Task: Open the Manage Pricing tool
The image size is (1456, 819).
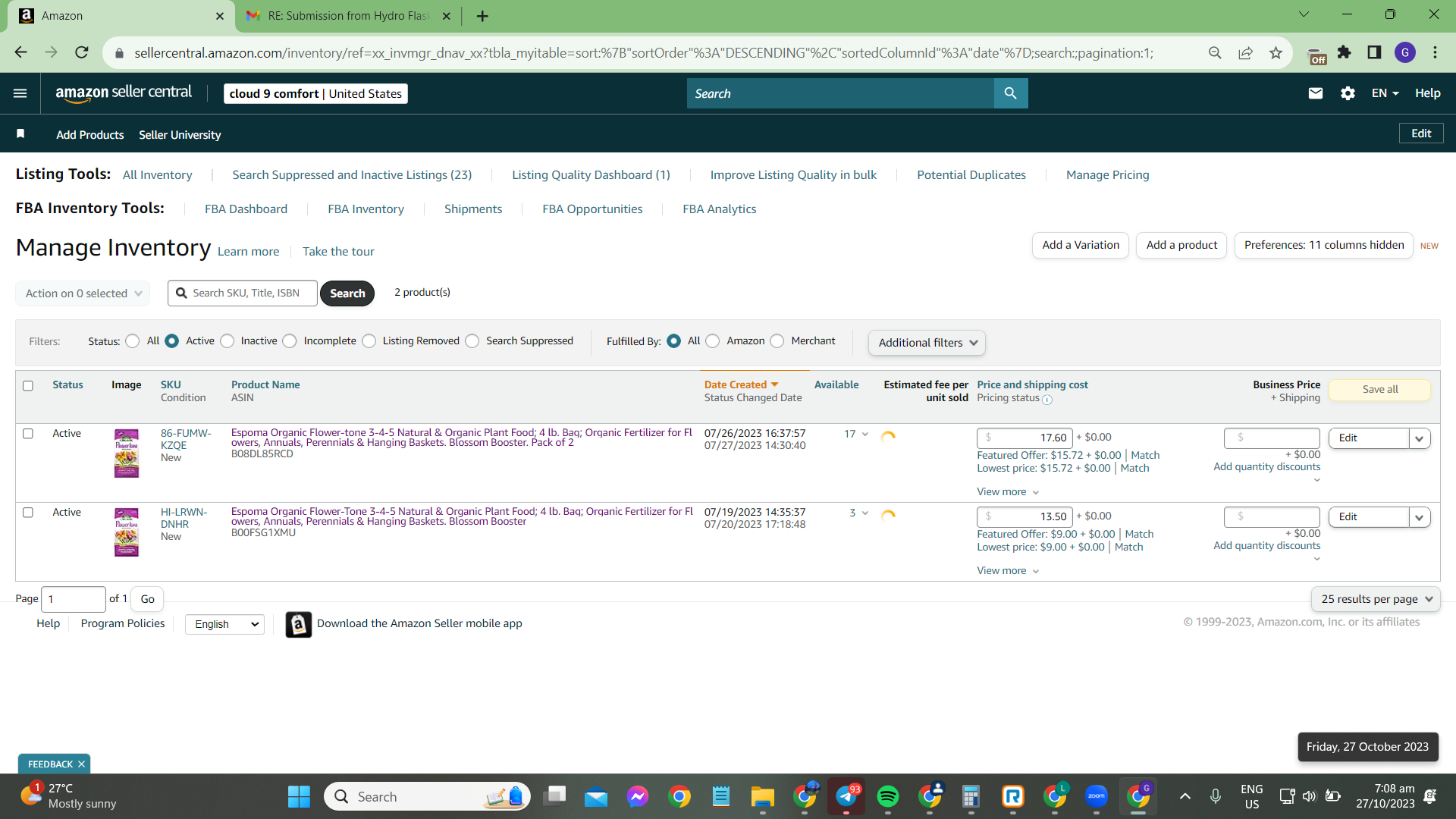Action: 1107,175
